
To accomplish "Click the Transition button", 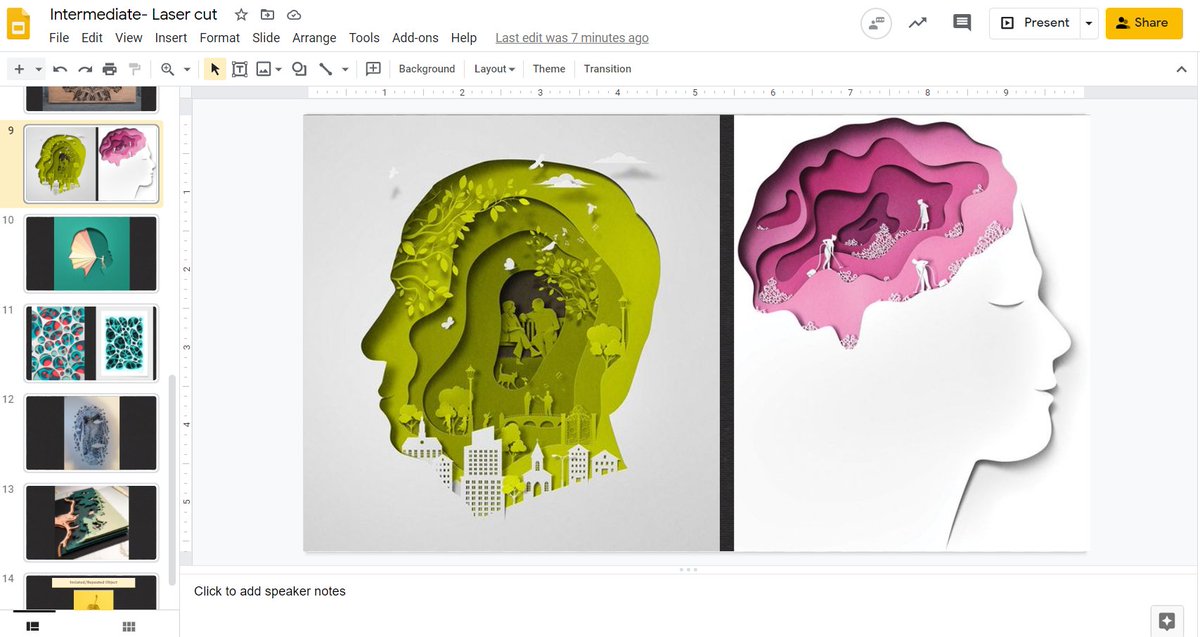I will [x=608, y=69].
